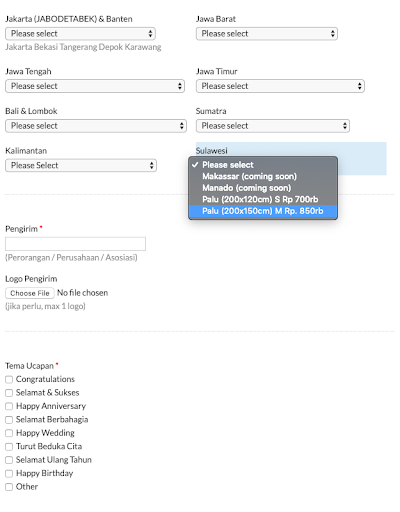
Task: Select Palu (200x150cm) M Rp. 850rb
Action: 263,211
